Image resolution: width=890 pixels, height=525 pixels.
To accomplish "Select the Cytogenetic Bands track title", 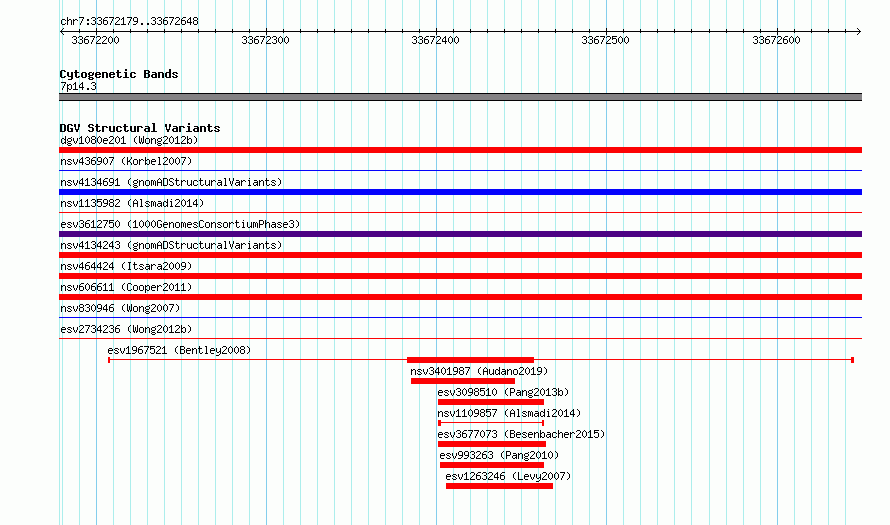I will coord(119,74).
